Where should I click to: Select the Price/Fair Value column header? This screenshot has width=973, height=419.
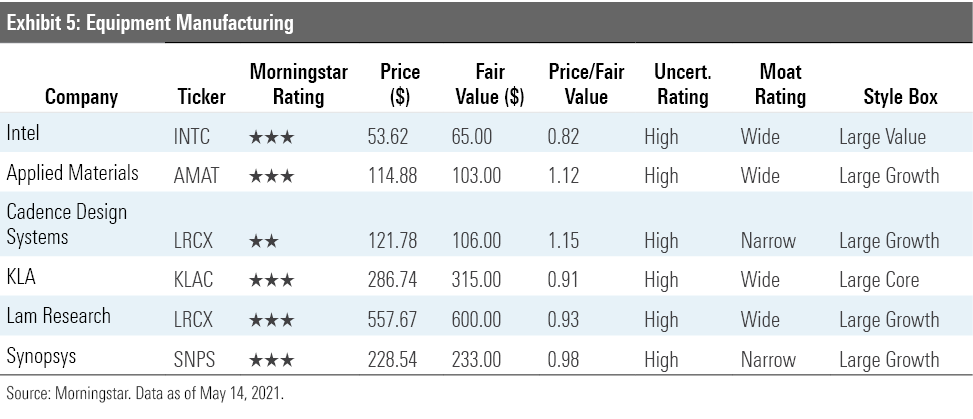coord(578,85)
